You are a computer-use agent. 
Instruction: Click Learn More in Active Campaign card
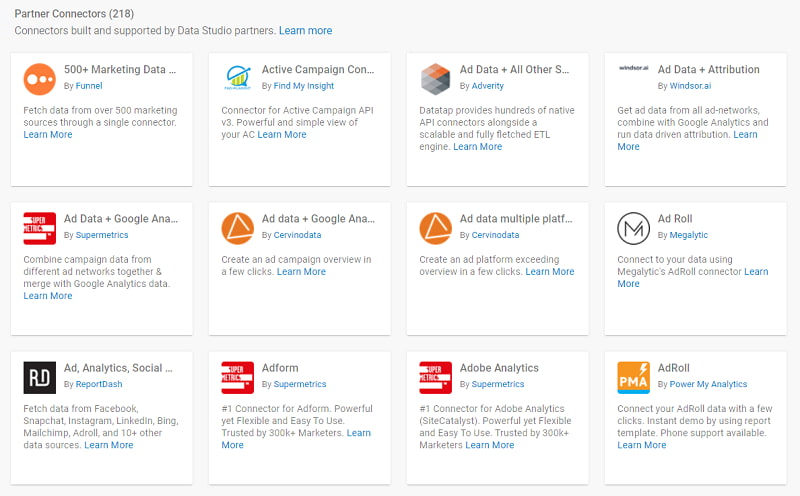(x=282, y=135)
